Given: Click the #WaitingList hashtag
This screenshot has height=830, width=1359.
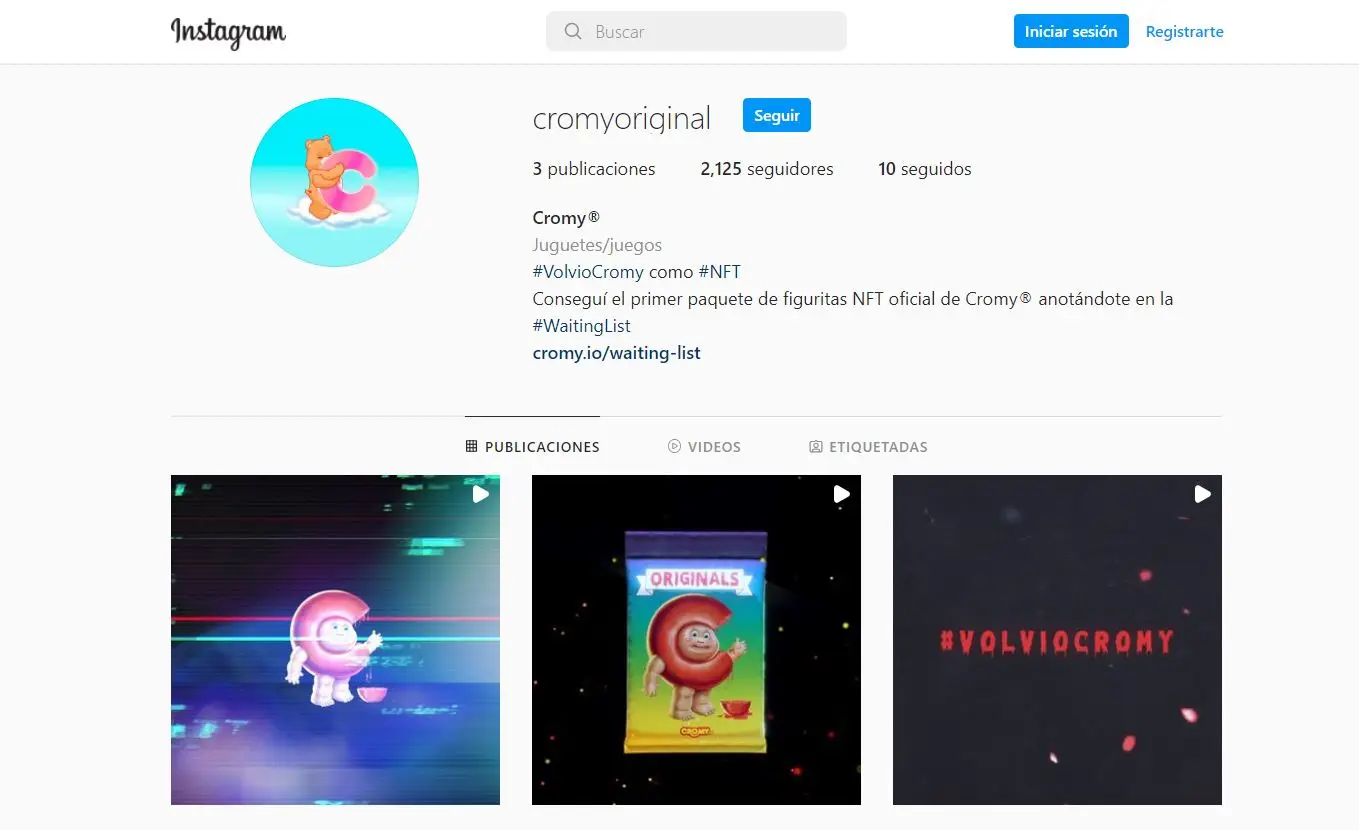Looking at the screenshot, I should pyautogui.click(x=582, y=326).
